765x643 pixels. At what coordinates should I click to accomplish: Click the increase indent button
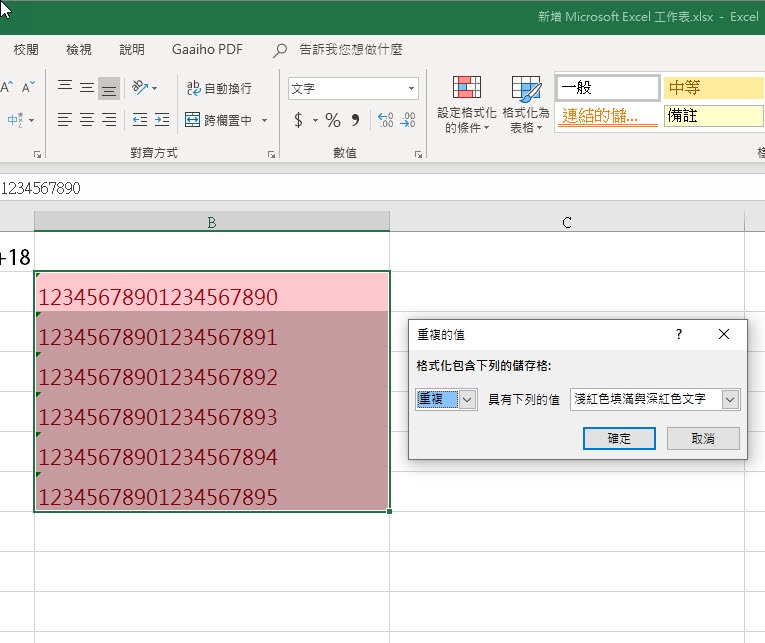[161, 120]
